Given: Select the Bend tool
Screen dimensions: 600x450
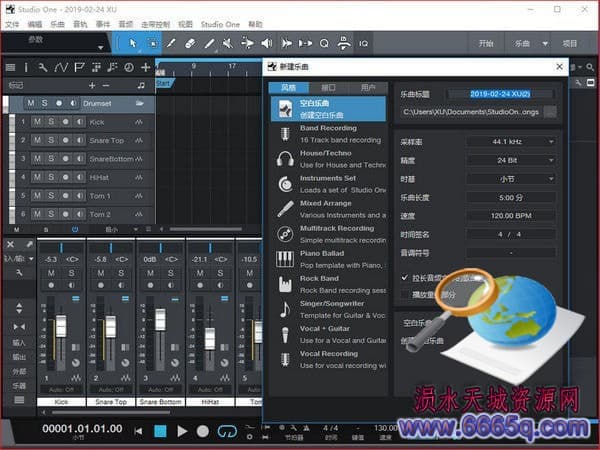Looking at the screenshot, I should coord(247,43).
